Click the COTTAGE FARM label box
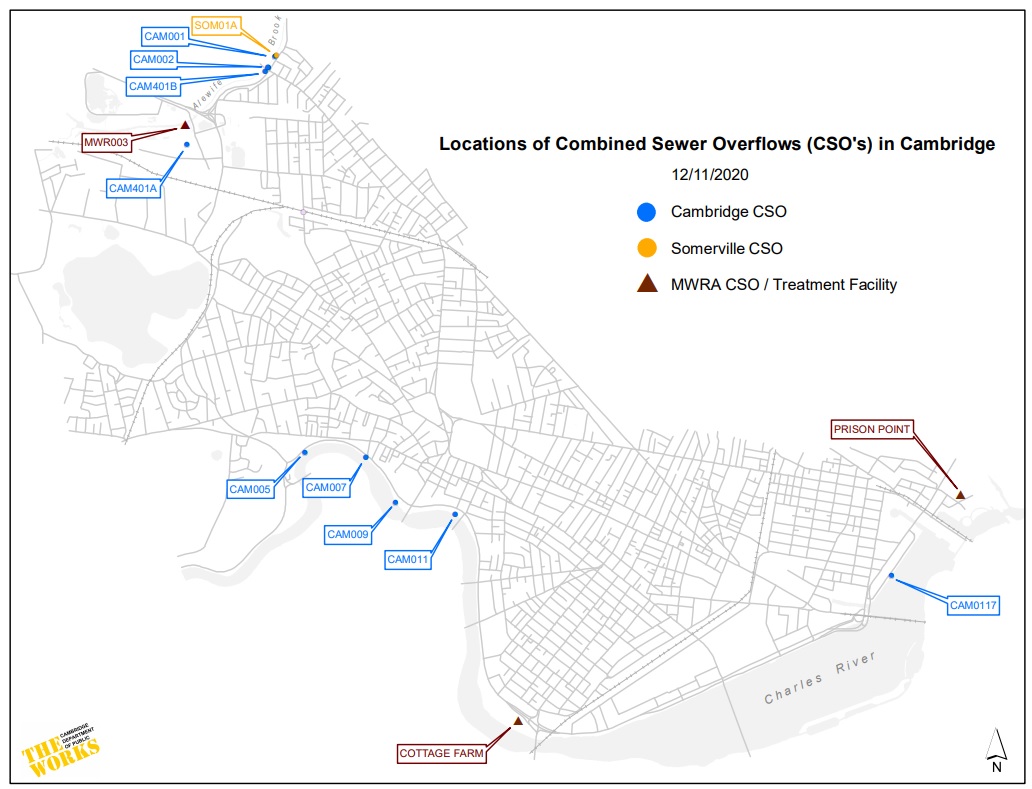1032x789 pixels. tap(441, 754)
